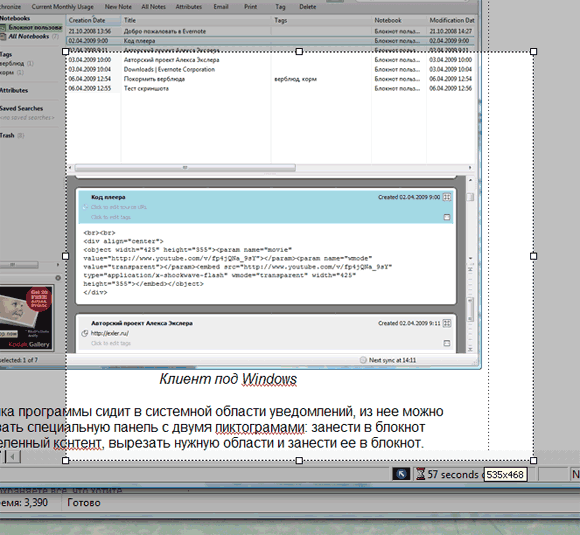Click top-left selection resize handle
The height and width of the screenshot is (535, 580).
[x=65, y=51]
